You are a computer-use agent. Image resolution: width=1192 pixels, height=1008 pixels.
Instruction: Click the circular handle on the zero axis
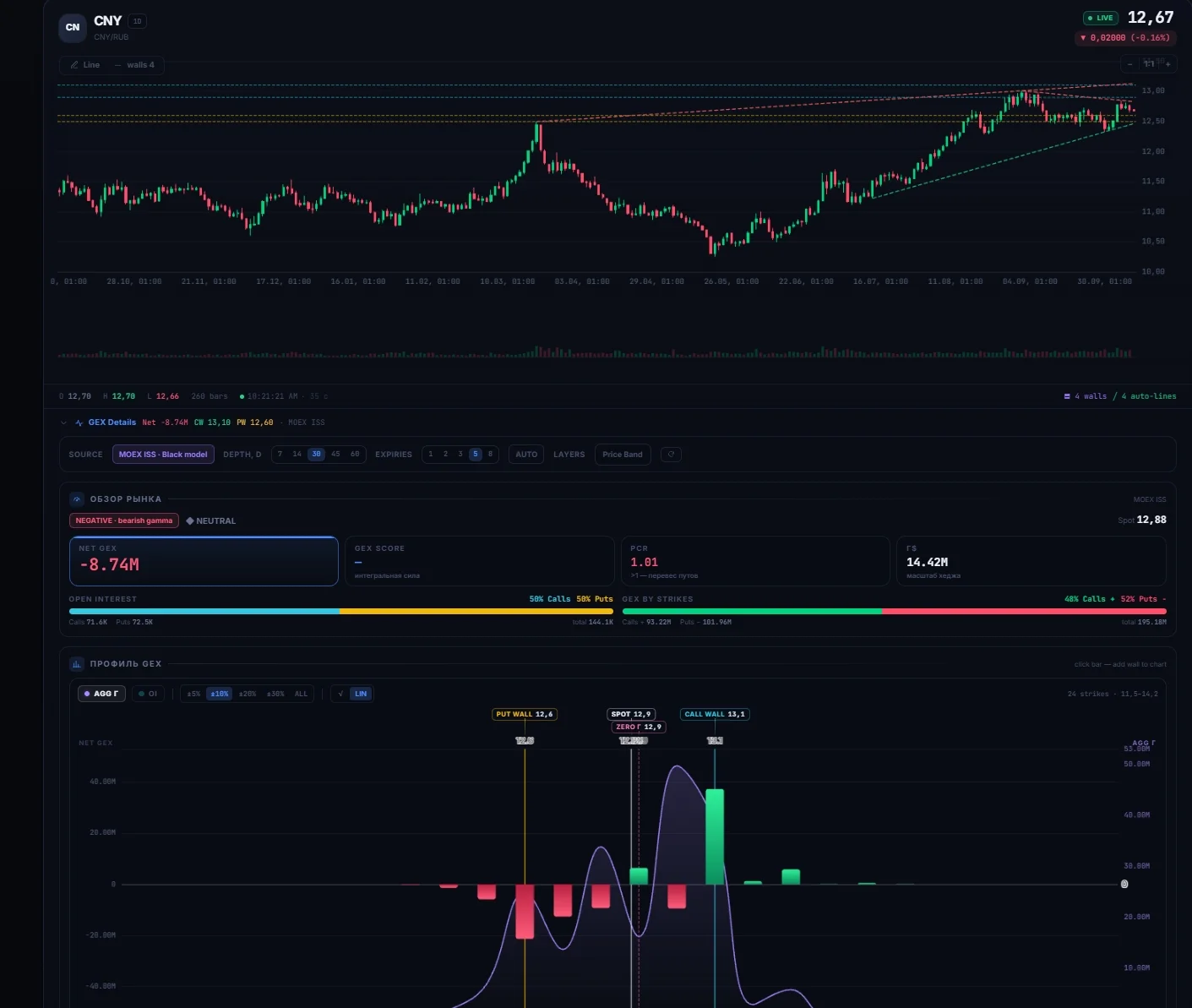(x=1124, y=884)
